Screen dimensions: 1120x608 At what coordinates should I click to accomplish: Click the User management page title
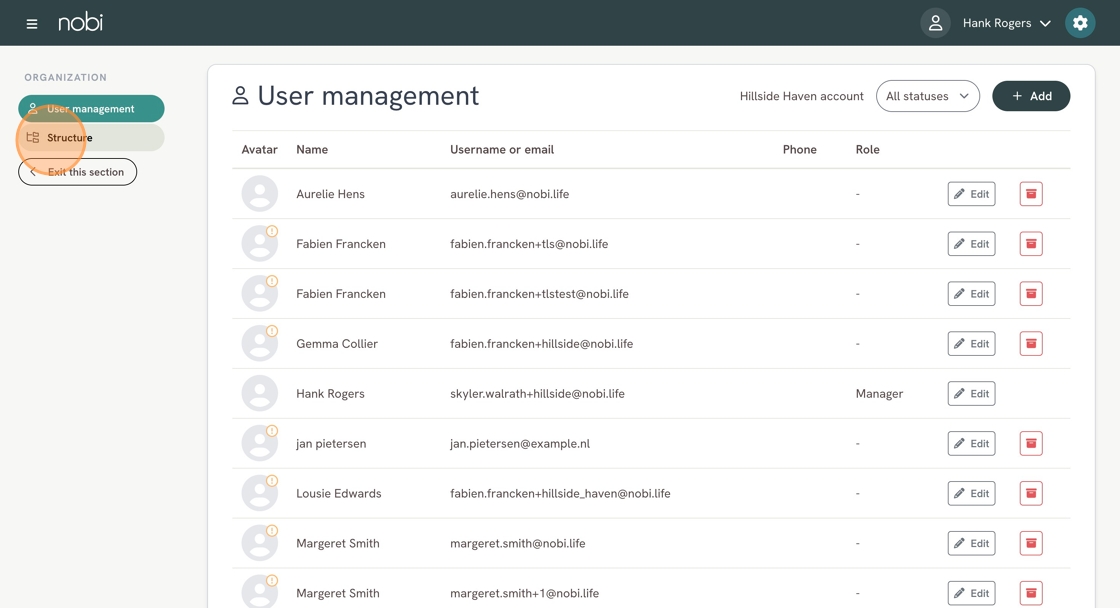pyautogui.click(x=368, y=96)
